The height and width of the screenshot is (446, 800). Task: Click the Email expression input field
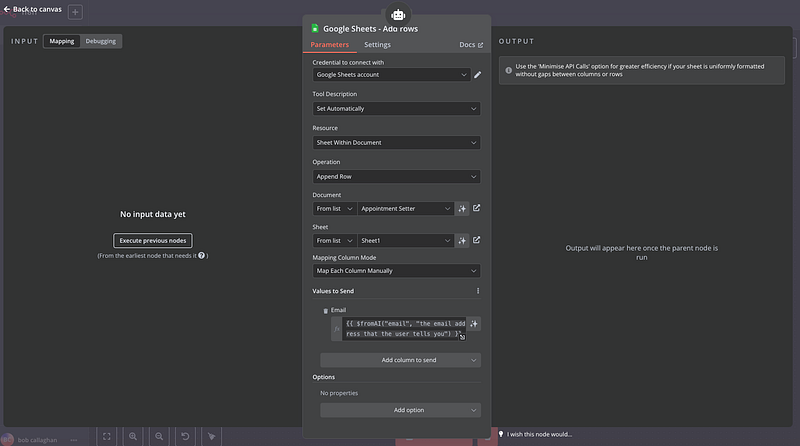(403, 328)
